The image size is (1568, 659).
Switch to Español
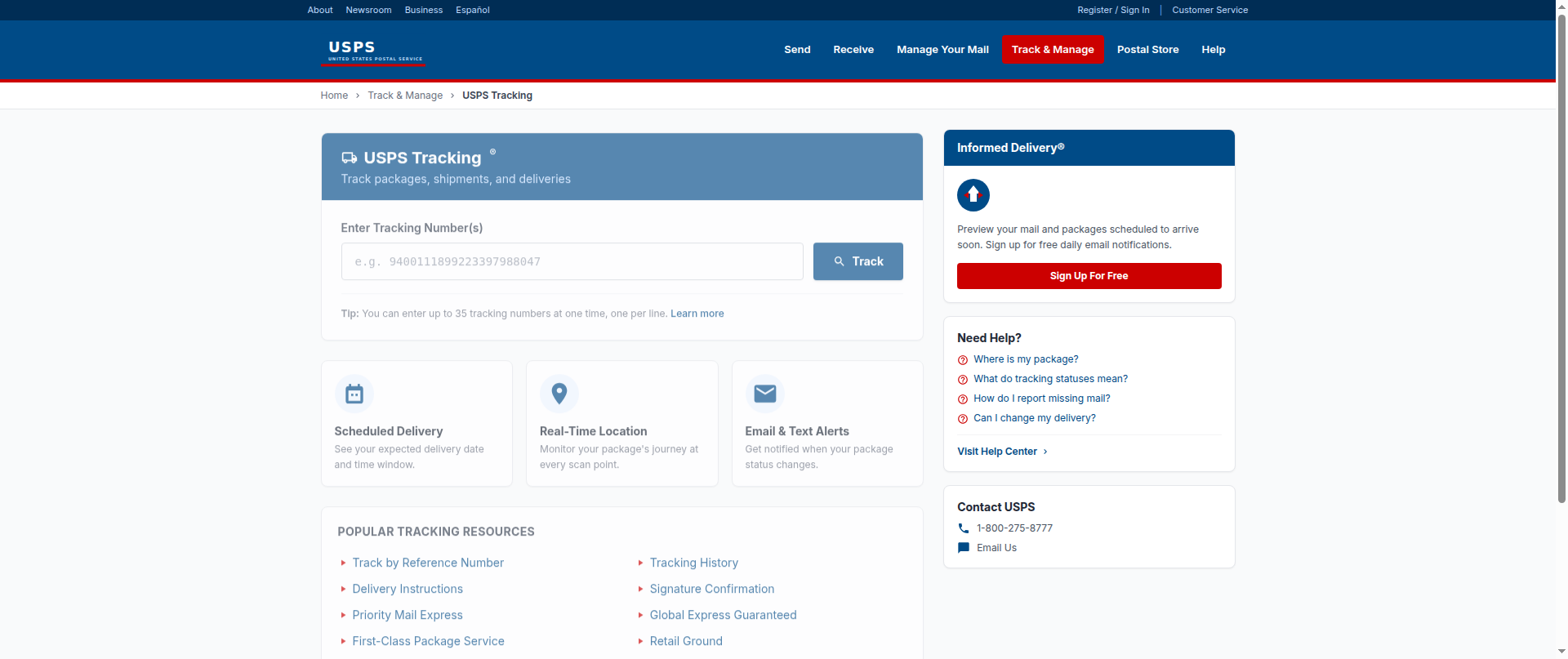(x=473, y=10)
